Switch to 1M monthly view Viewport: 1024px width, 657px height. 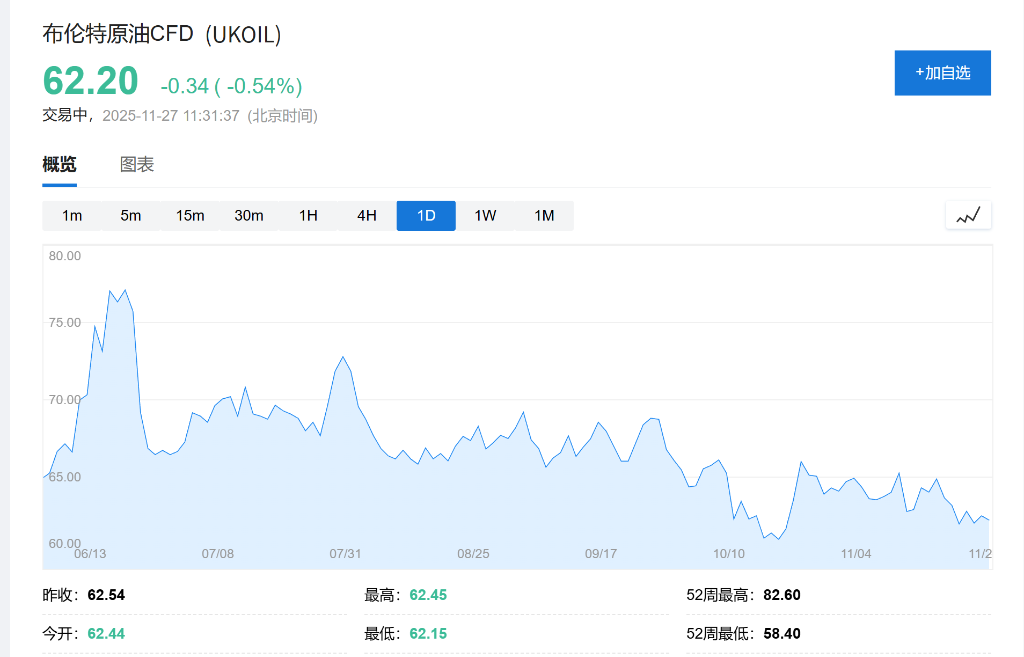[544, 216]
